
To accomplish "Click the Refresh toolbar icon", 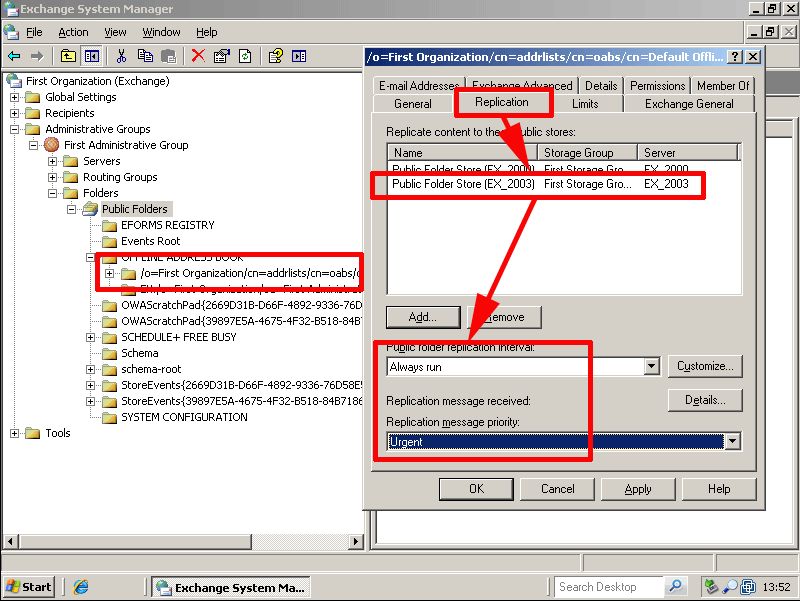I will click(x=245, y=56).
